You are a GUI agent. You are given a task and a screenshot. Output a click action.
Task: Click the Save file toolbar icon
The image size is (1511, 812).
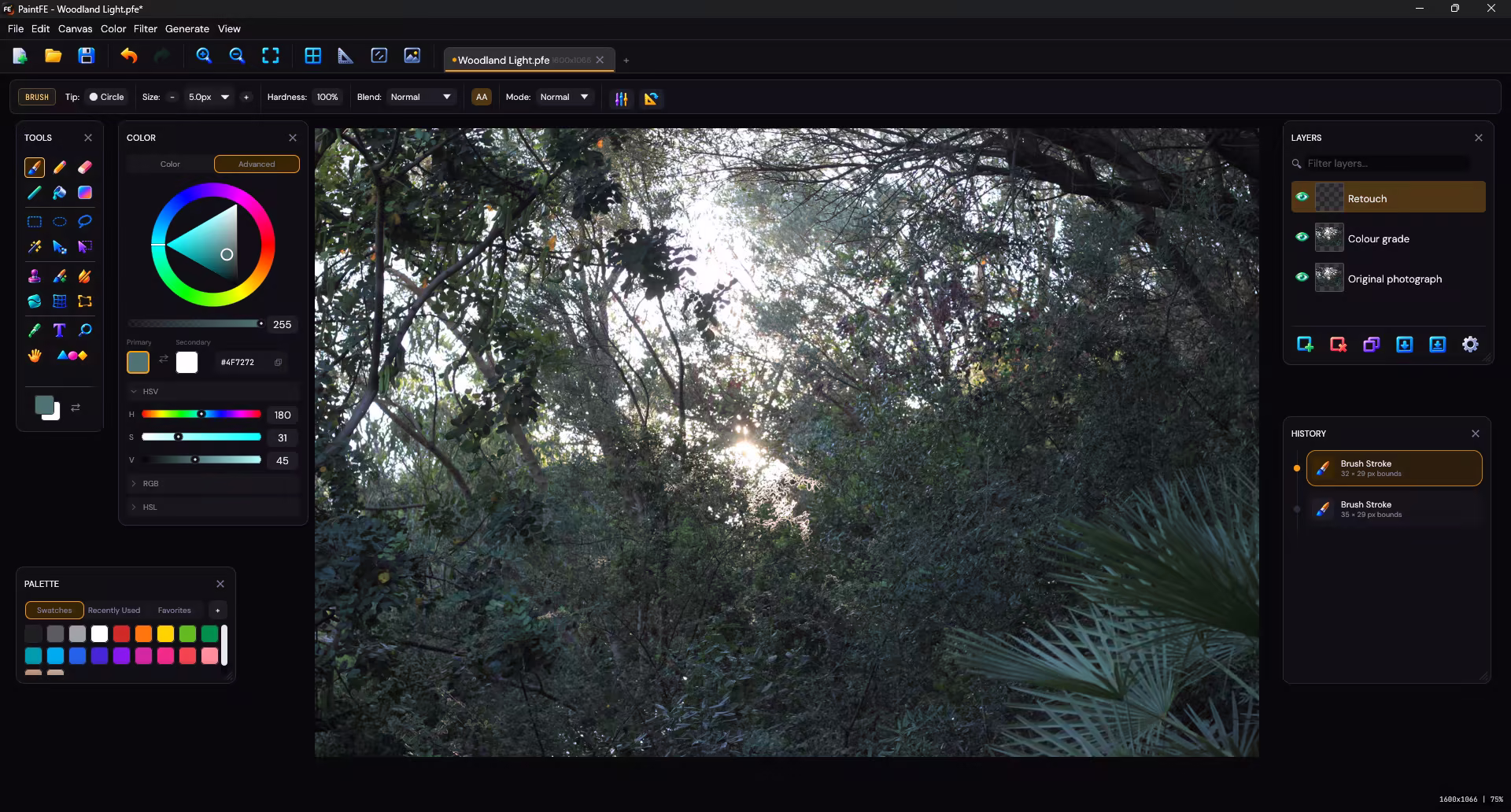[x=87, y=56]
